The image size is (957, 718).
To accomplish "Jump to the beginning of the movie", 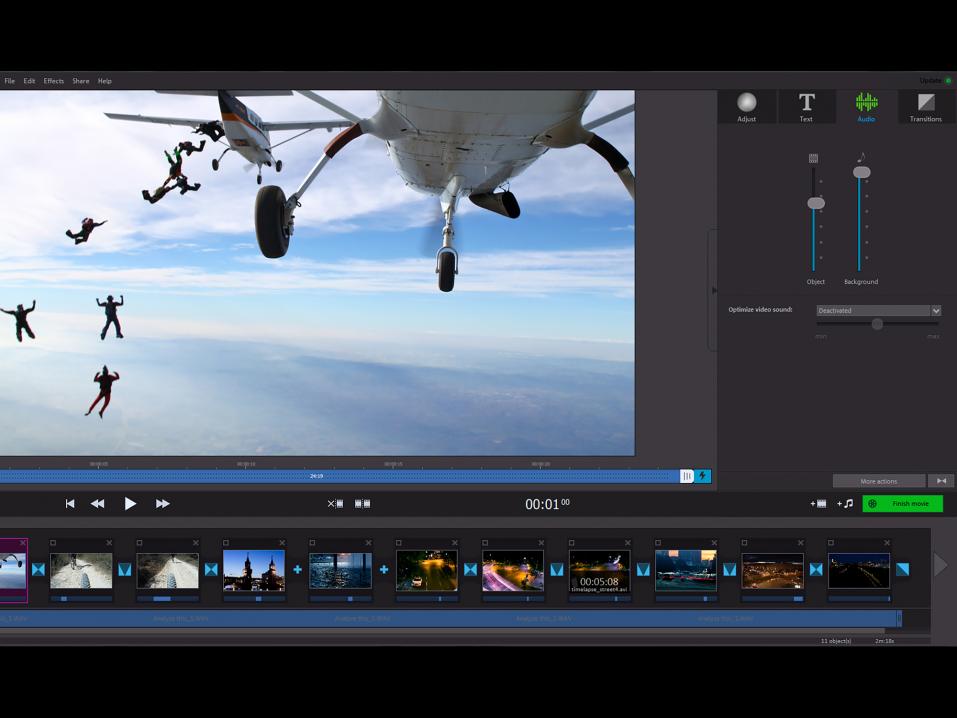I will 70,504.
